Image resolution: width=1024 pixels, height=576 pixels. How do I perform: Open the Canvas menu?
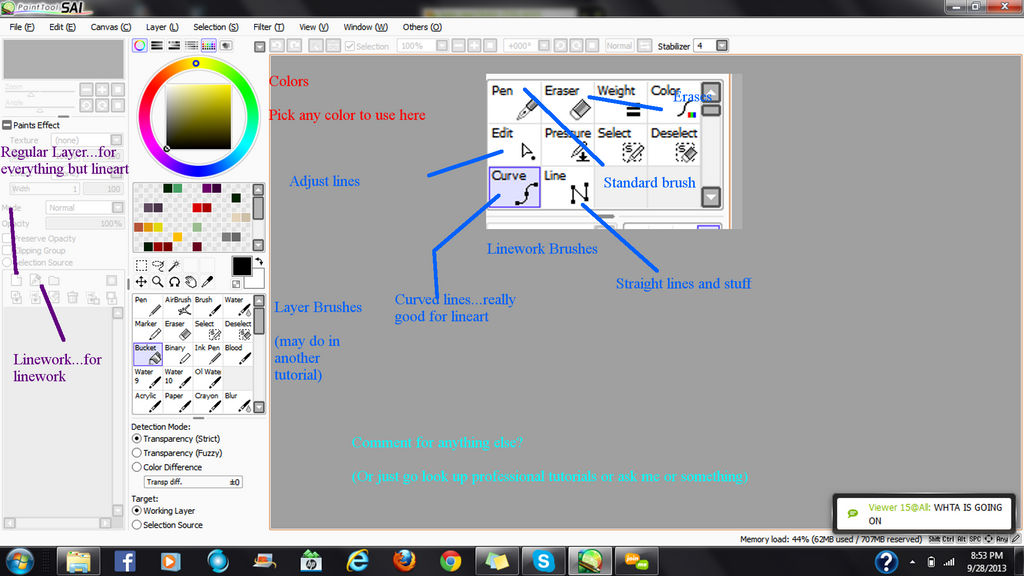110,27
